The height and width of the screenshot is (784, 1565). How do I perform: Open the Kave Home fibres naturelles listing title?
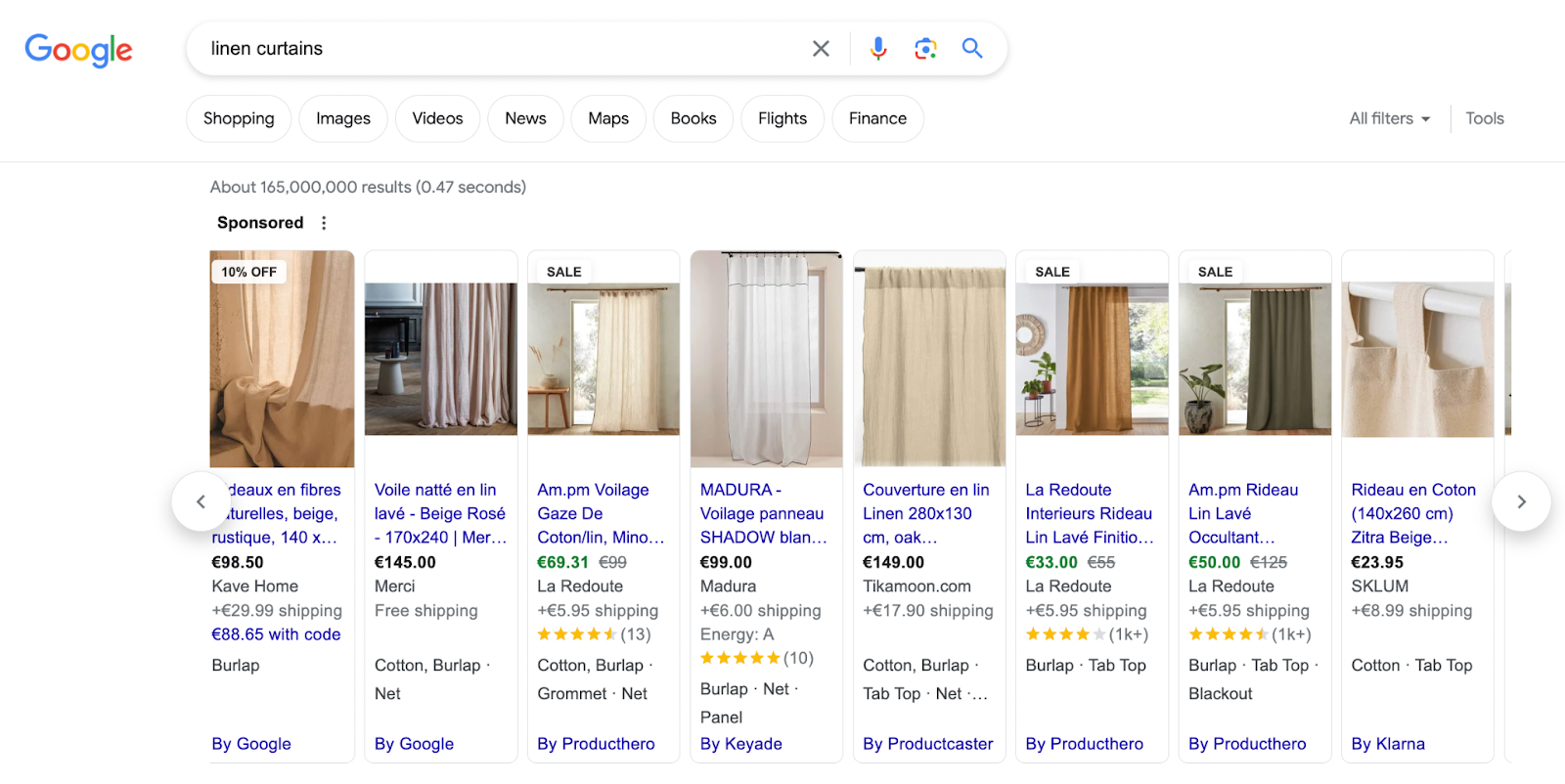pos(277,513)
